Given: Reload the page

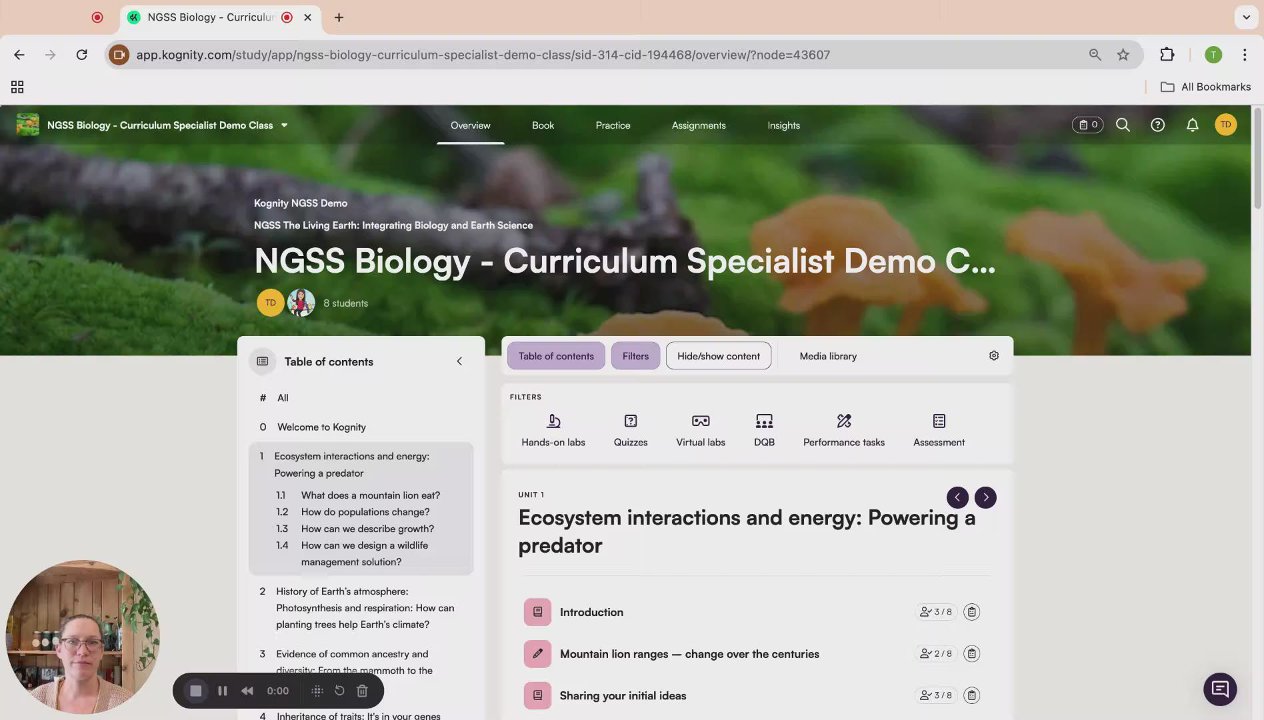Looking at the screenshot, I should click(x=82, y=55).
